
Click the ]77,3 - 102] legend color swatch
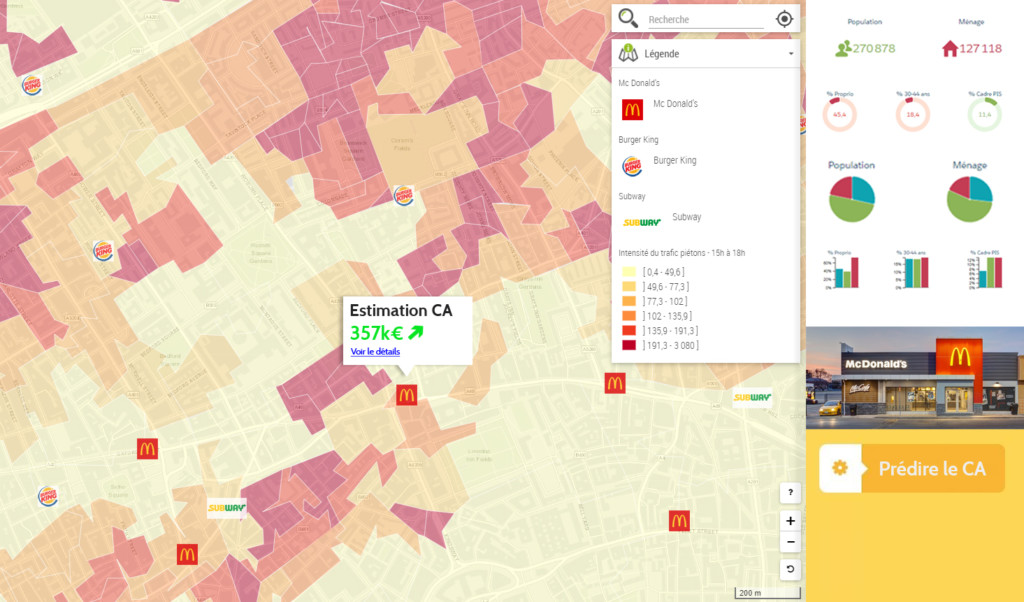pyautogui.click(x=629, y=301)
